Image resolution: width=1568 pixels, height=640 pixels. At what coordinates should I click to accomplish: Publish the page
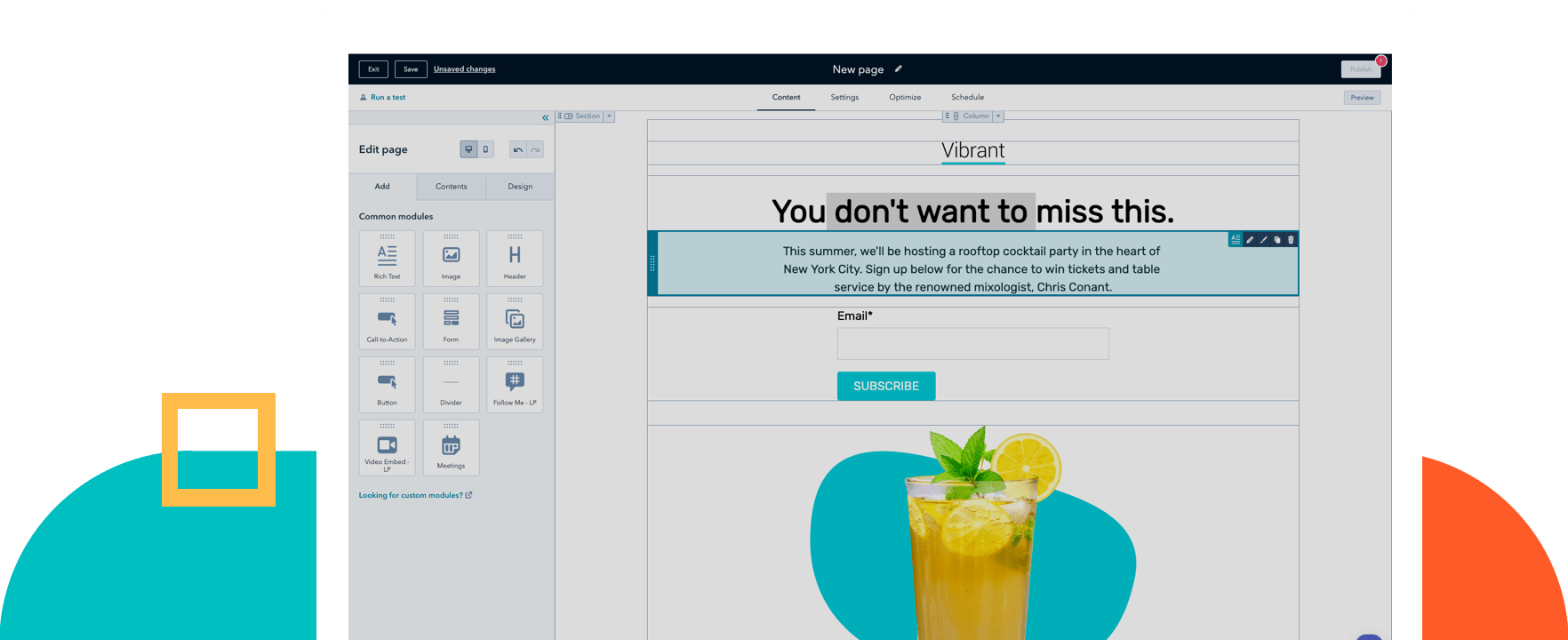click(x=1361, y=69)
